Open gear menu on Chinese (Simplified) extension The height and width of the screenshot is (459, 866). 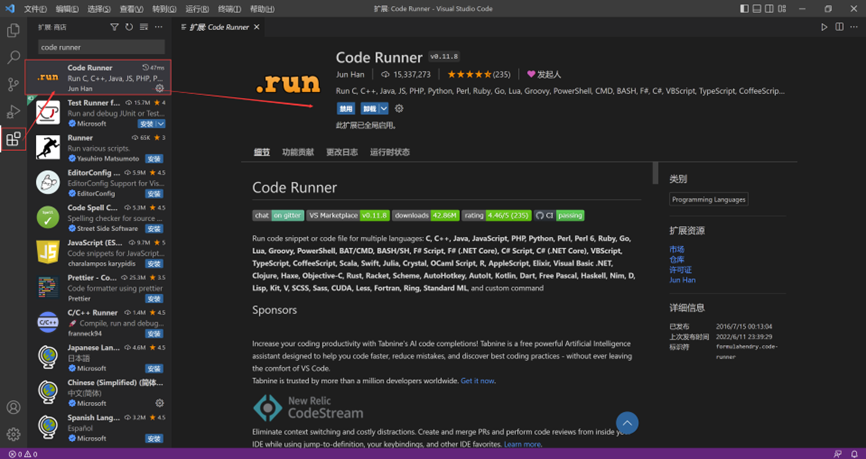160,403
